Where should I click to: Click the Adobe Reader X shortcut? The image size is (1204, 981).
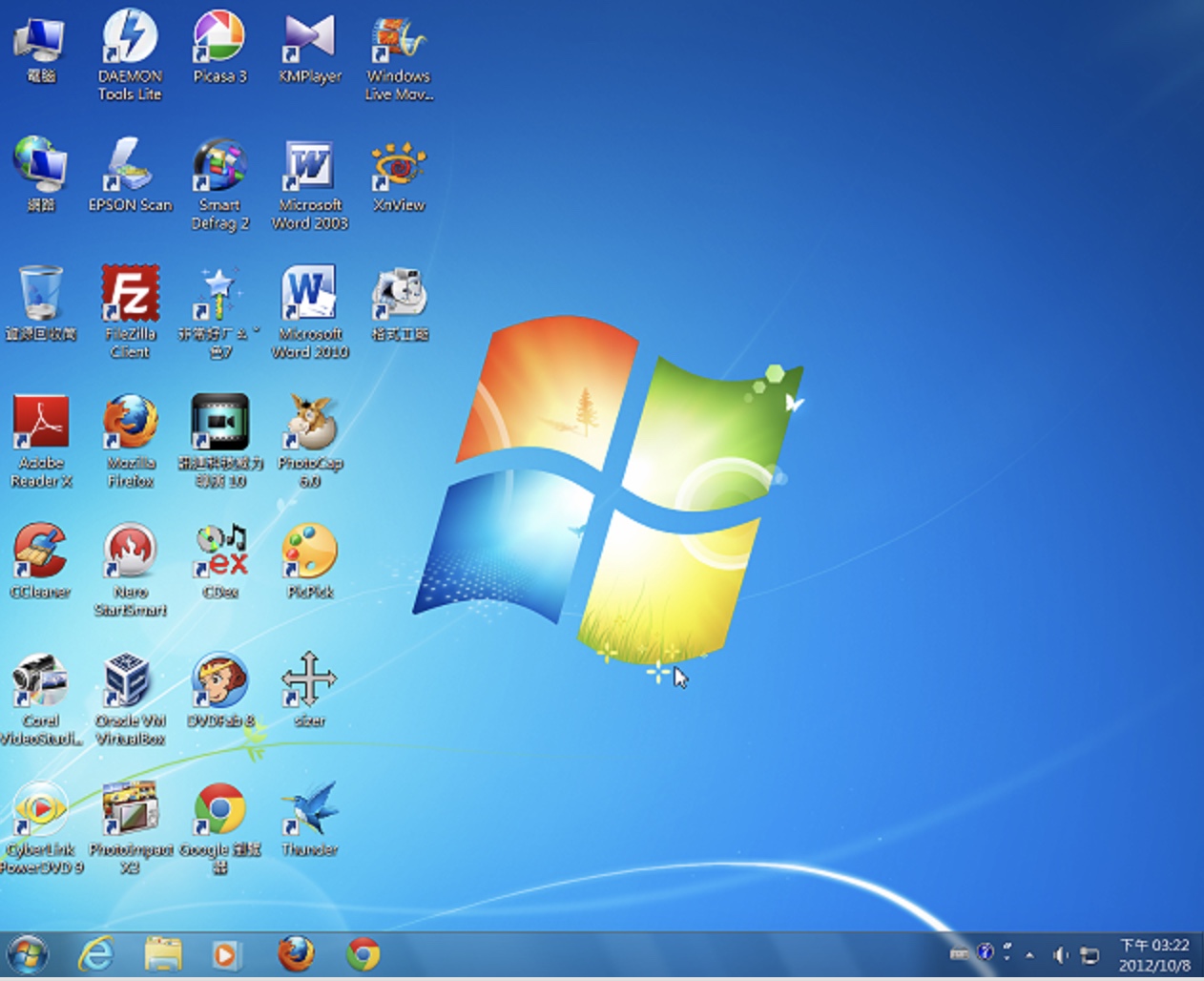coord(41,442)
